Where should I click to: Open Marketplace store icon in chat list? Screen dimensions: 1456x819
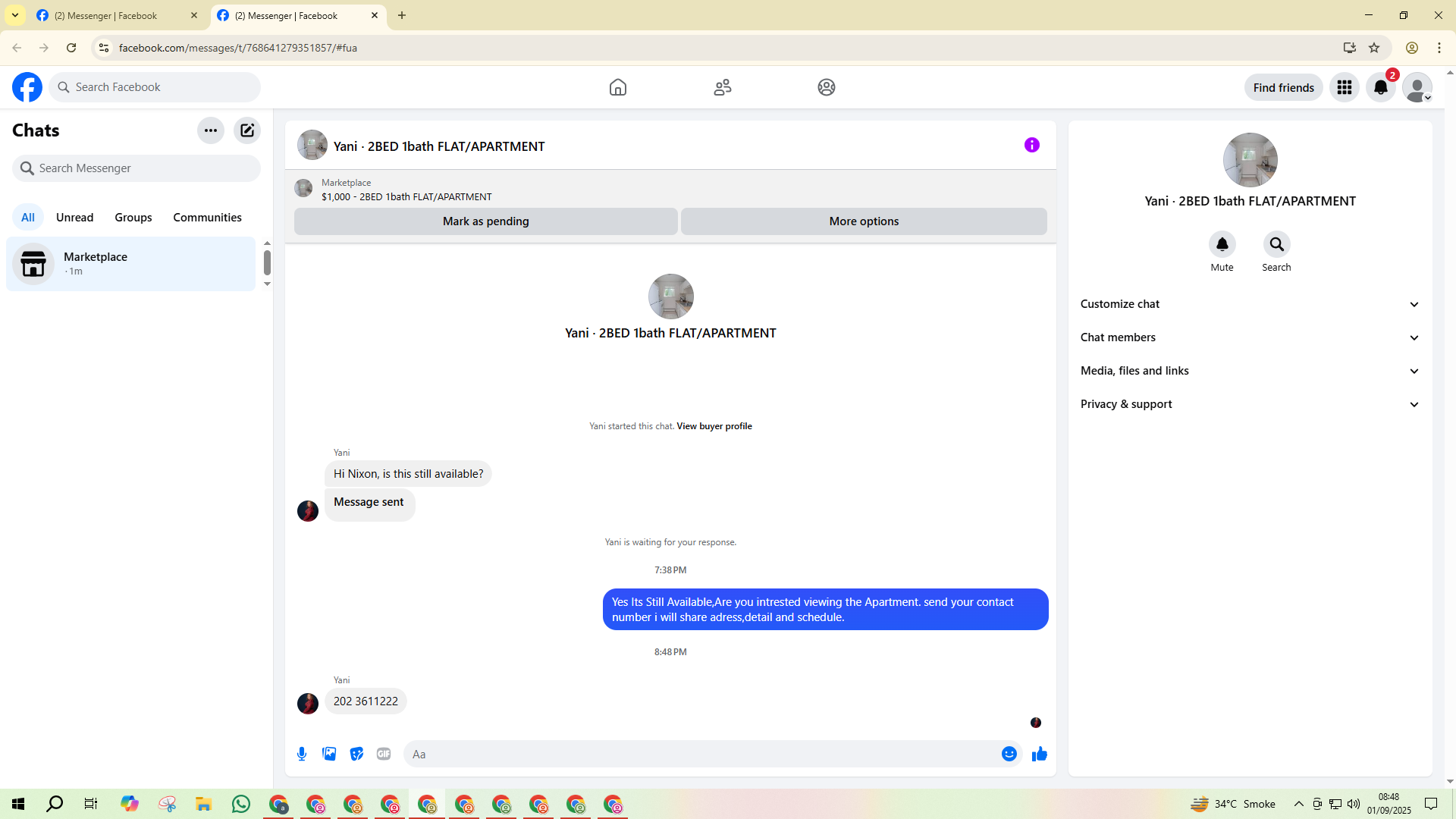point(33,264)
